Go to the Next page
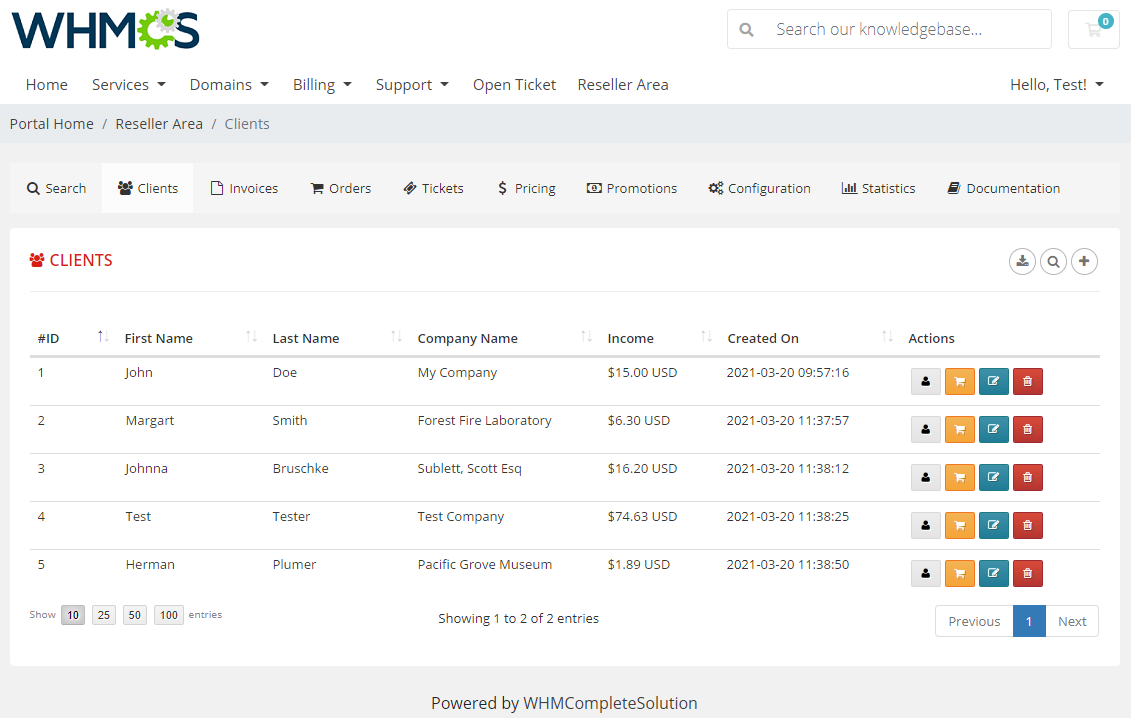The image size is (1131, 718). tap(1072, 621)
